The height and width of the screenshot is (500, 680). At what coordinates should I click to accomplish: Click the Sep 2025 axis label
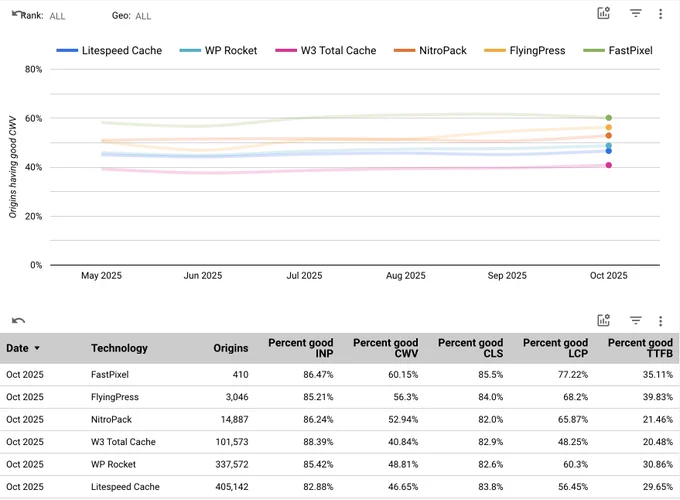coord(507,276)
